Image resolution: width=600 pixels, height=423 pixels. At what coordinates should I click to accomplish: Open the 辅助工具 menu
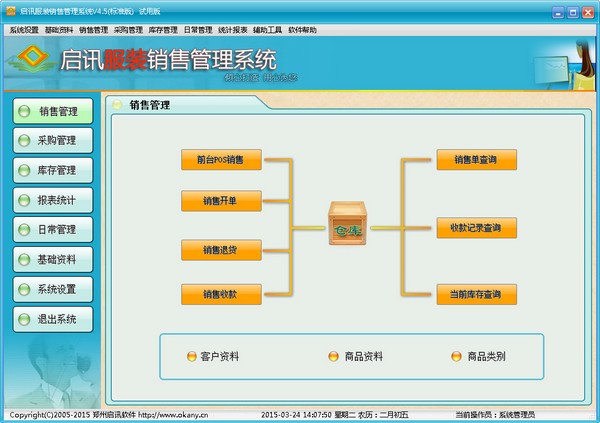tap(267, 30)
